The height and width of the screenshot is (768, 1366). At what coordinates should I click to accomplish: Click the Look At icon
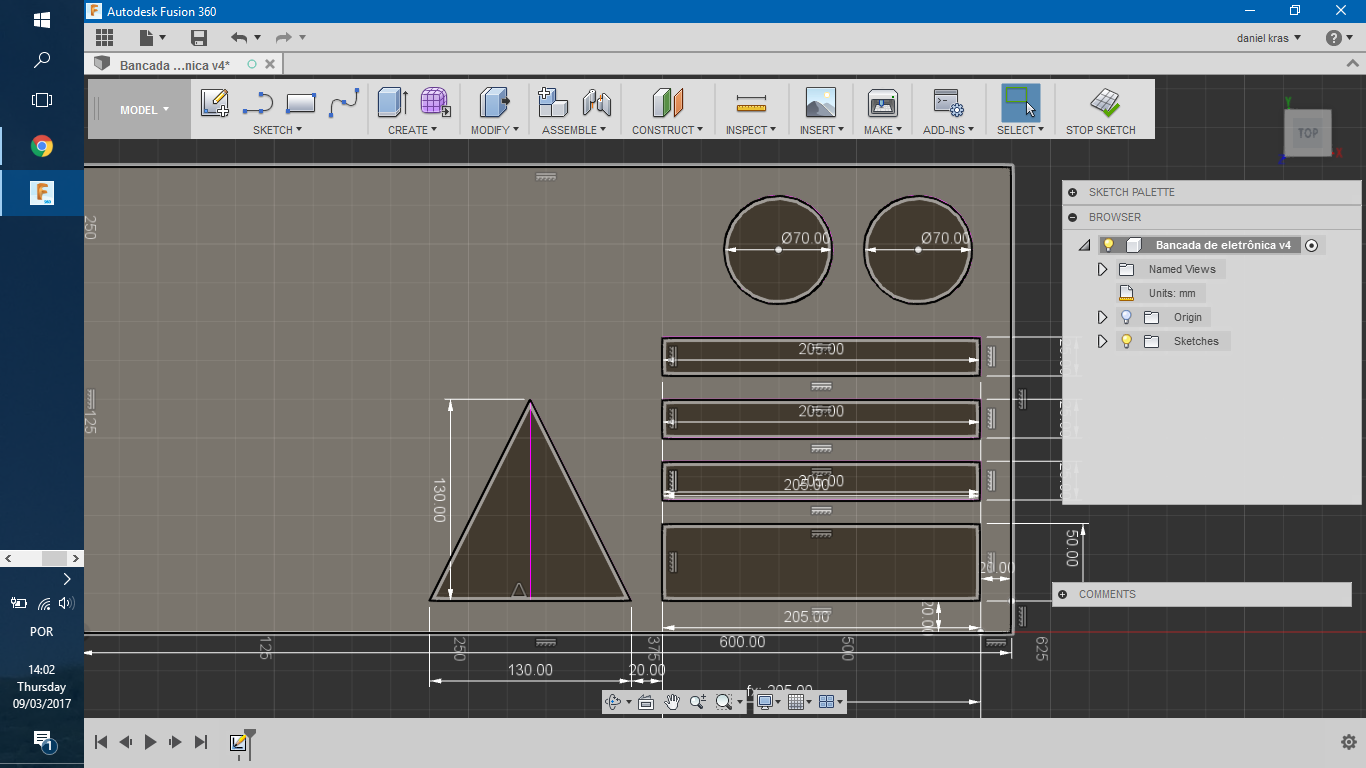[x=646, y=702]
